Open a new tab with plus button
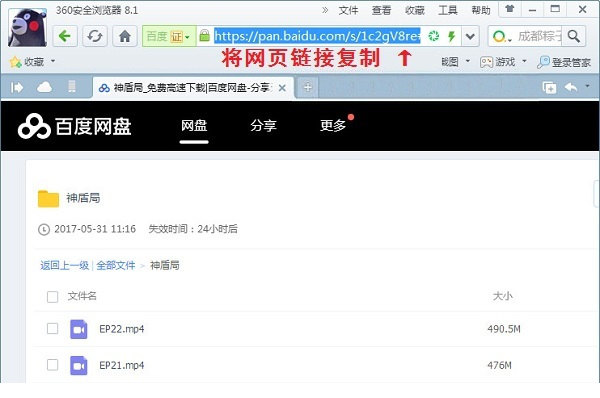The height and width of the screenshot is (398, 600). pos(308,87)
